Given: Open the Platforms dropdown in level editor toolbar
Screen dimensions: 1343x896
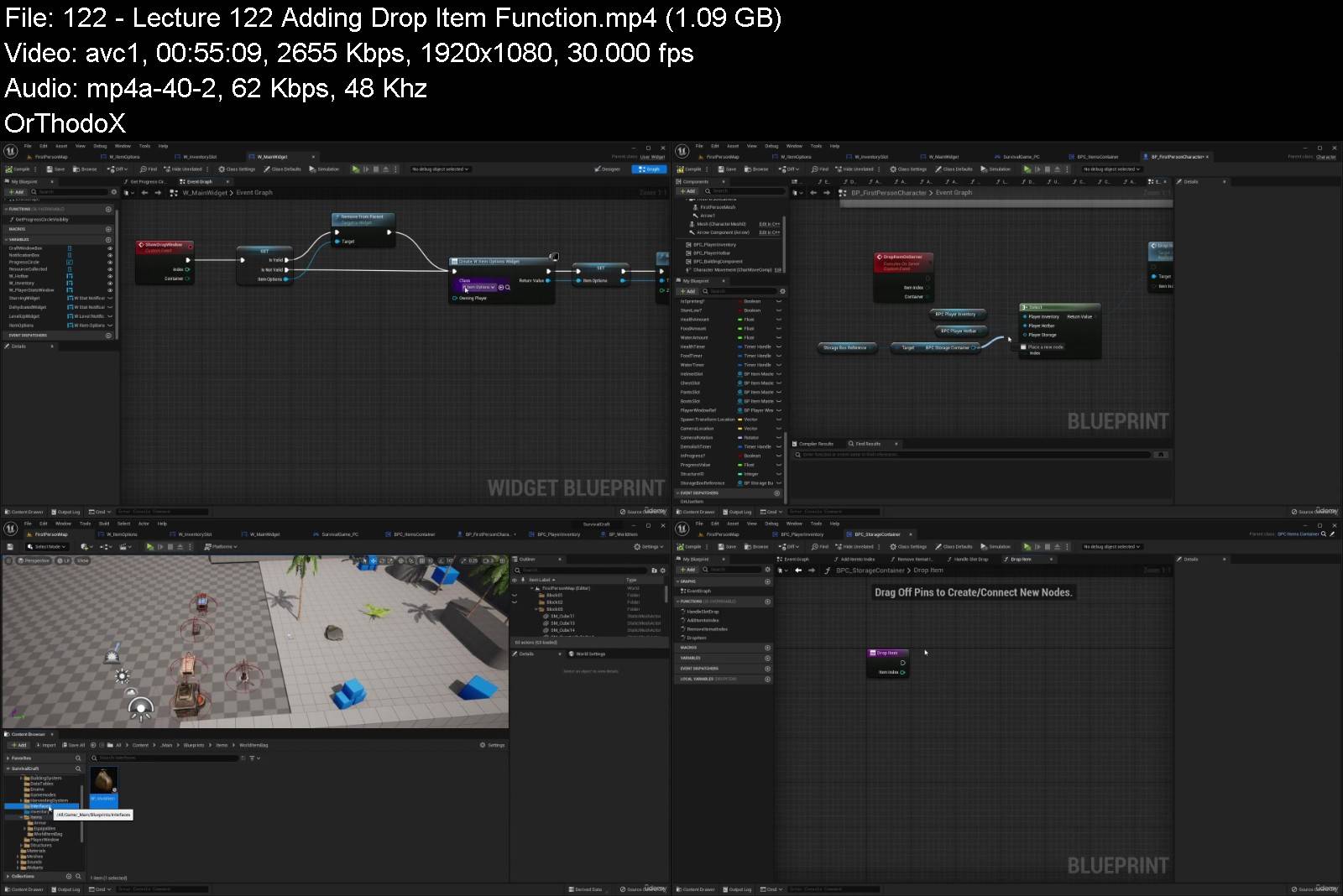Looking at the screenshot, I should (222, 546).
